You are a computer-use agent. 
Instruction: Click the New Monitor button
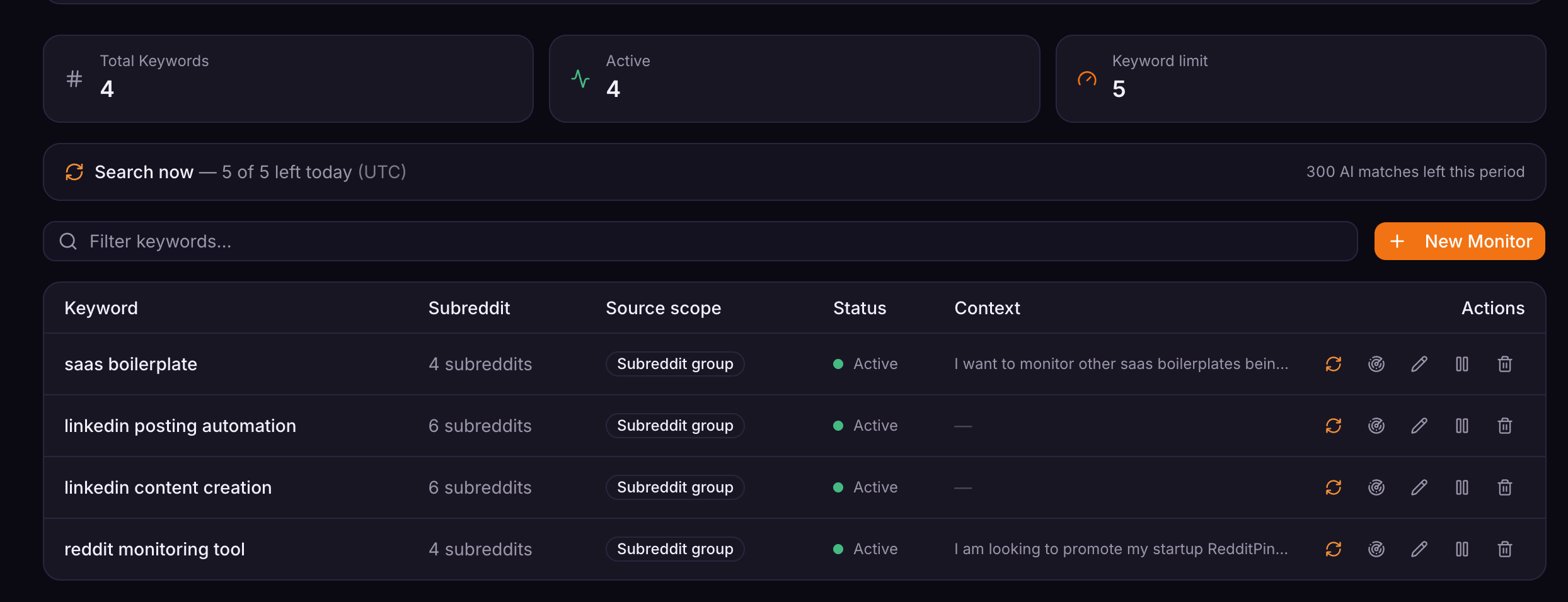click(1460, 241)
